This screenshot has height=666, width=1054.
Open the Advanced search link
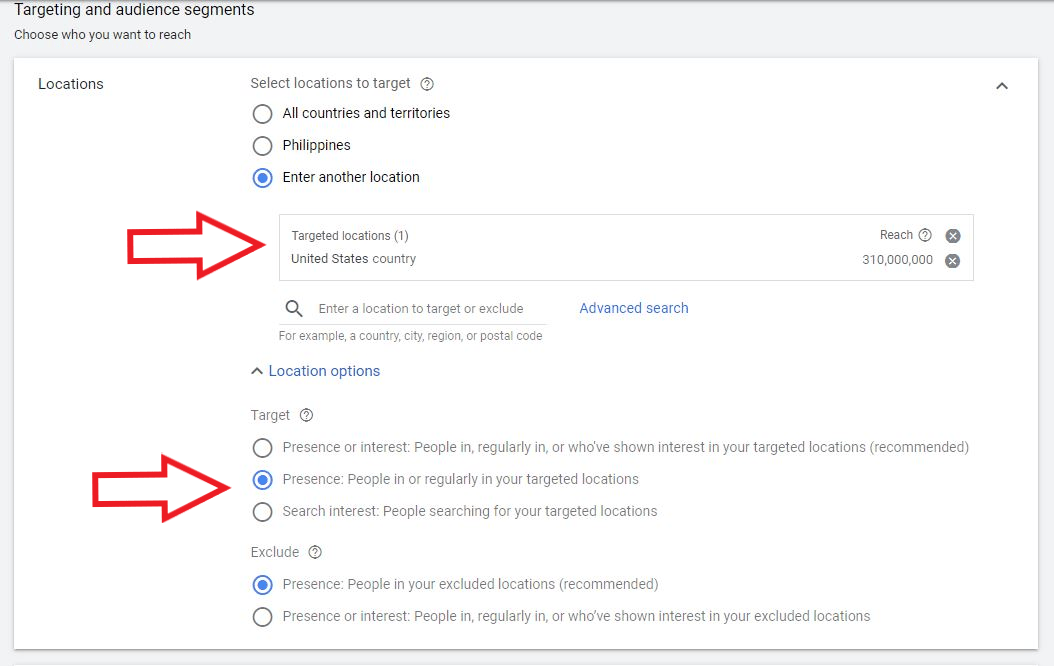coord(634,308)
